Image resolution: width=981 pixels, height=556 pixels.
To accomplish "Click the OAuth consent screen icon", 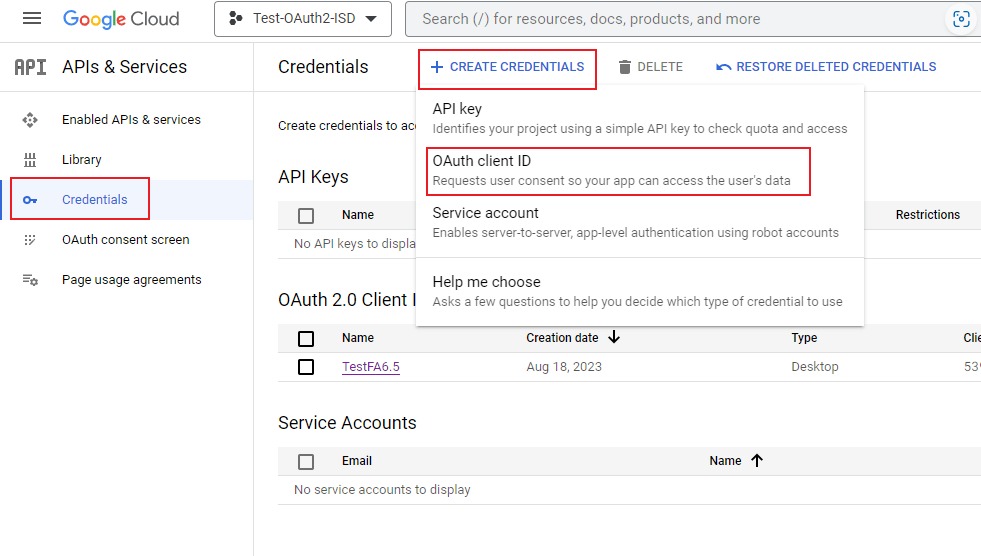I will click(x=30, y=240).
